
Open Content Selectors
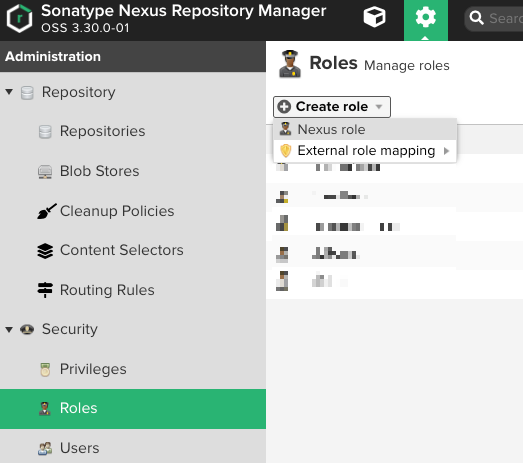(122, 250)
